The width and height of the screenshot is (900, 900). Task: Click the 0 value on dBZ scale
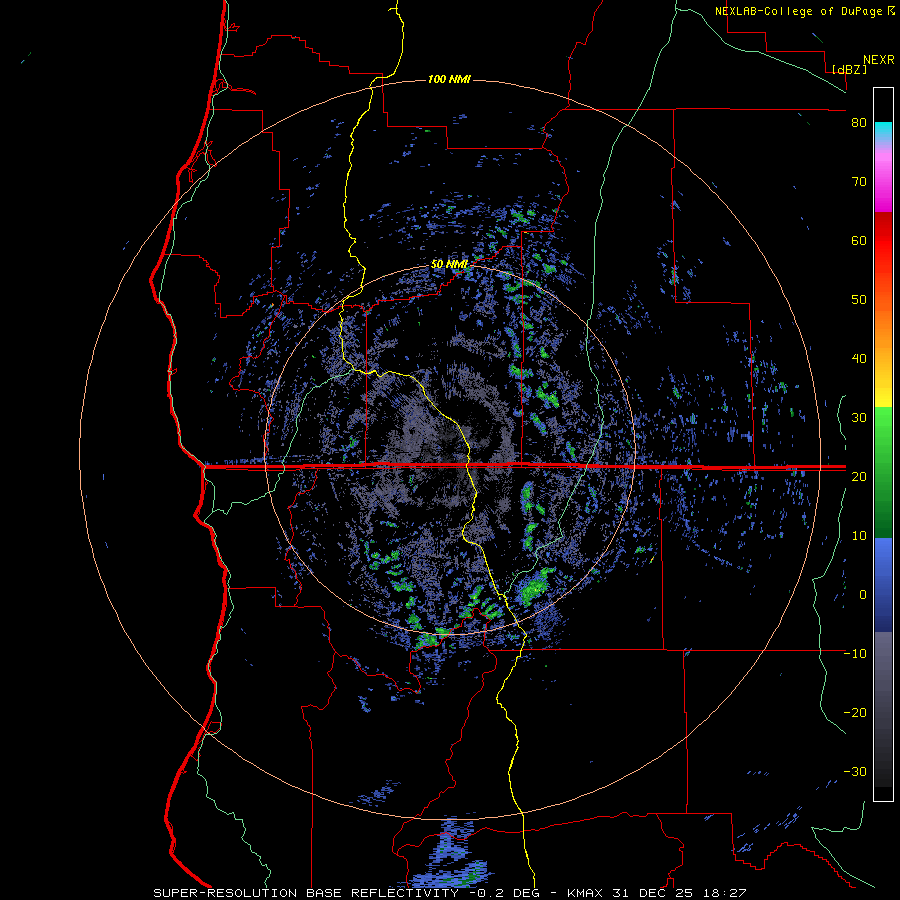(x=862, y=595)
